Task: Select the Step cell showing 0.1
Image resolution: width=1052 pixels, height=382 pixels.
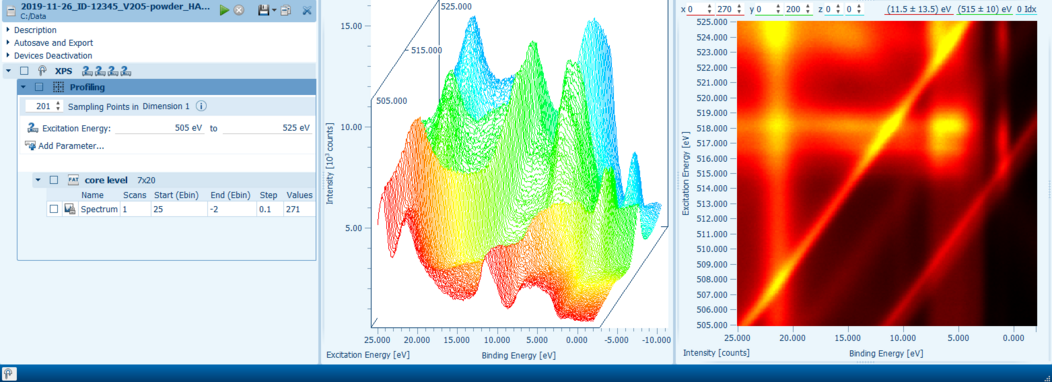Action: tap(270, 209)
